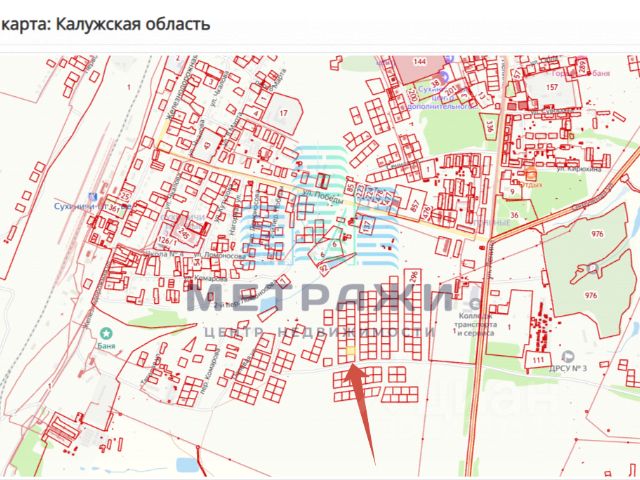
Task: Select the orange Отдых place icon
Action: [x=531, y=174]
